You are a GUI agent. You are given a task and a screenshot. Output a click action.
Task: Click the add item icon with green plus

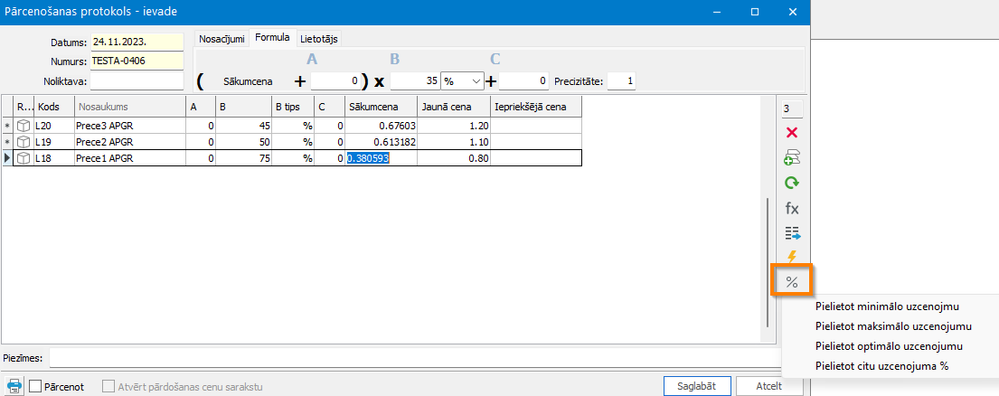click(792, 158)
